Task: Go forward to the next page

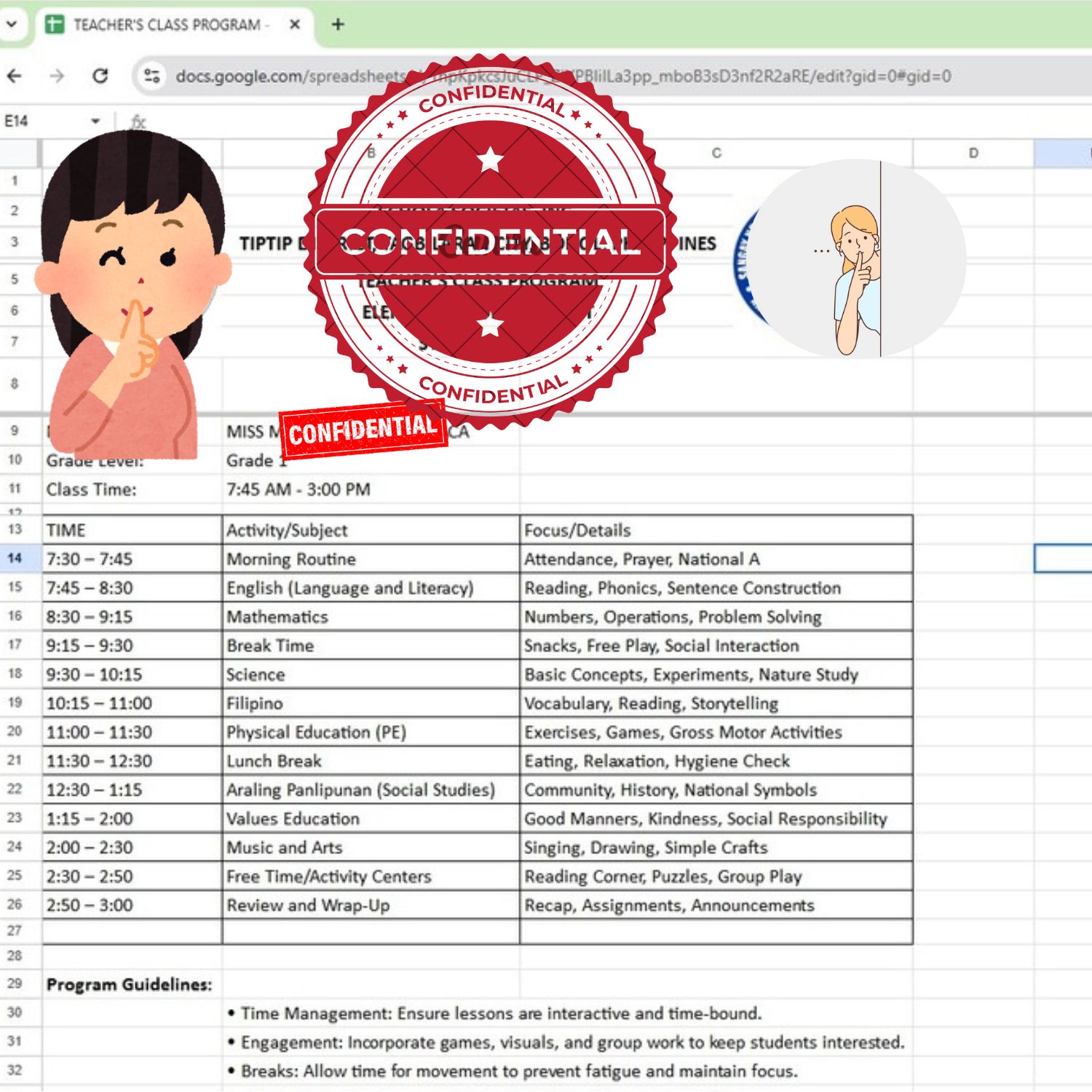Action: point(58,76)
